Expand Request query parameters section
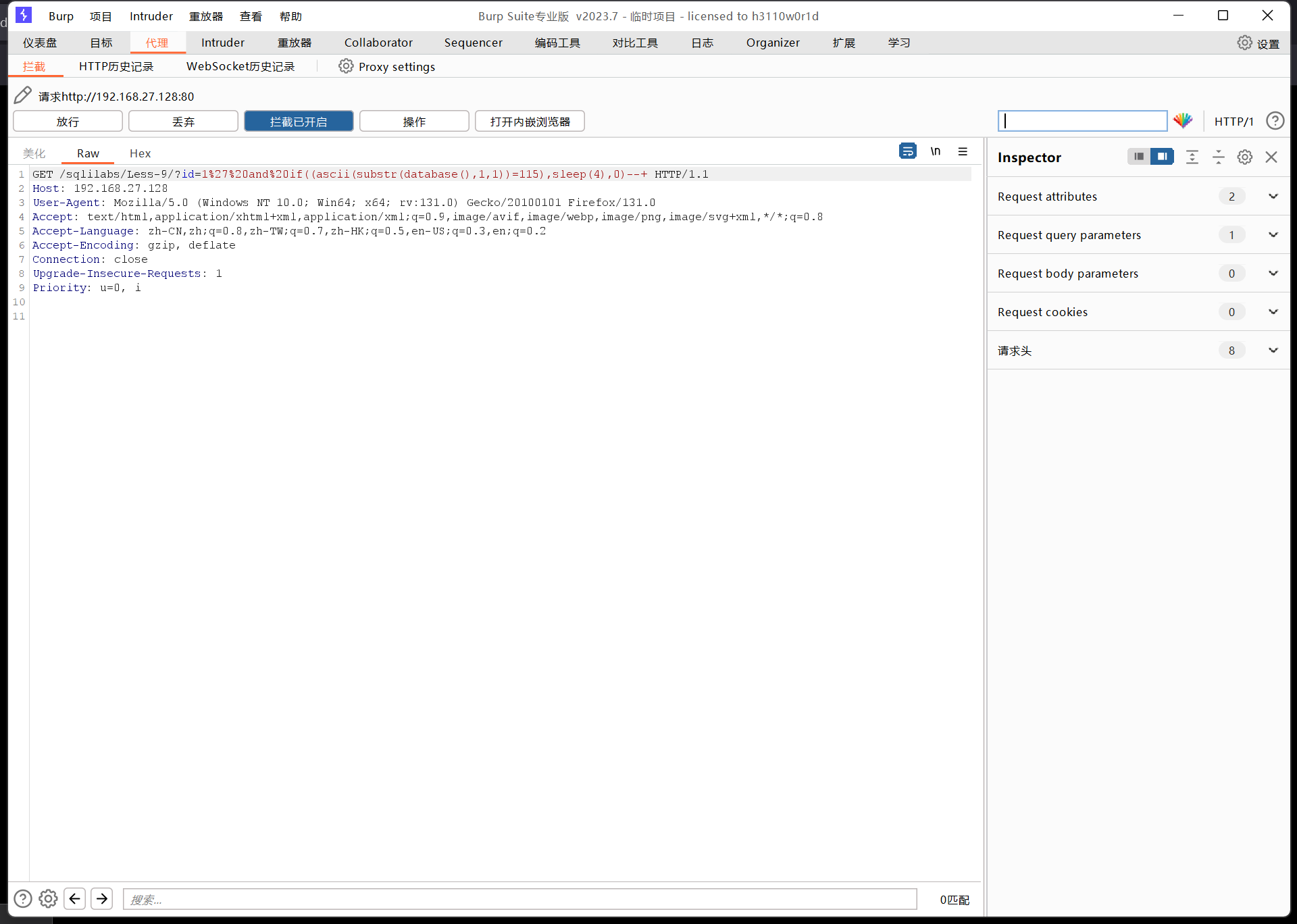The width and height of the screenshot is (1297, 924). click(x=1273, y=234)
